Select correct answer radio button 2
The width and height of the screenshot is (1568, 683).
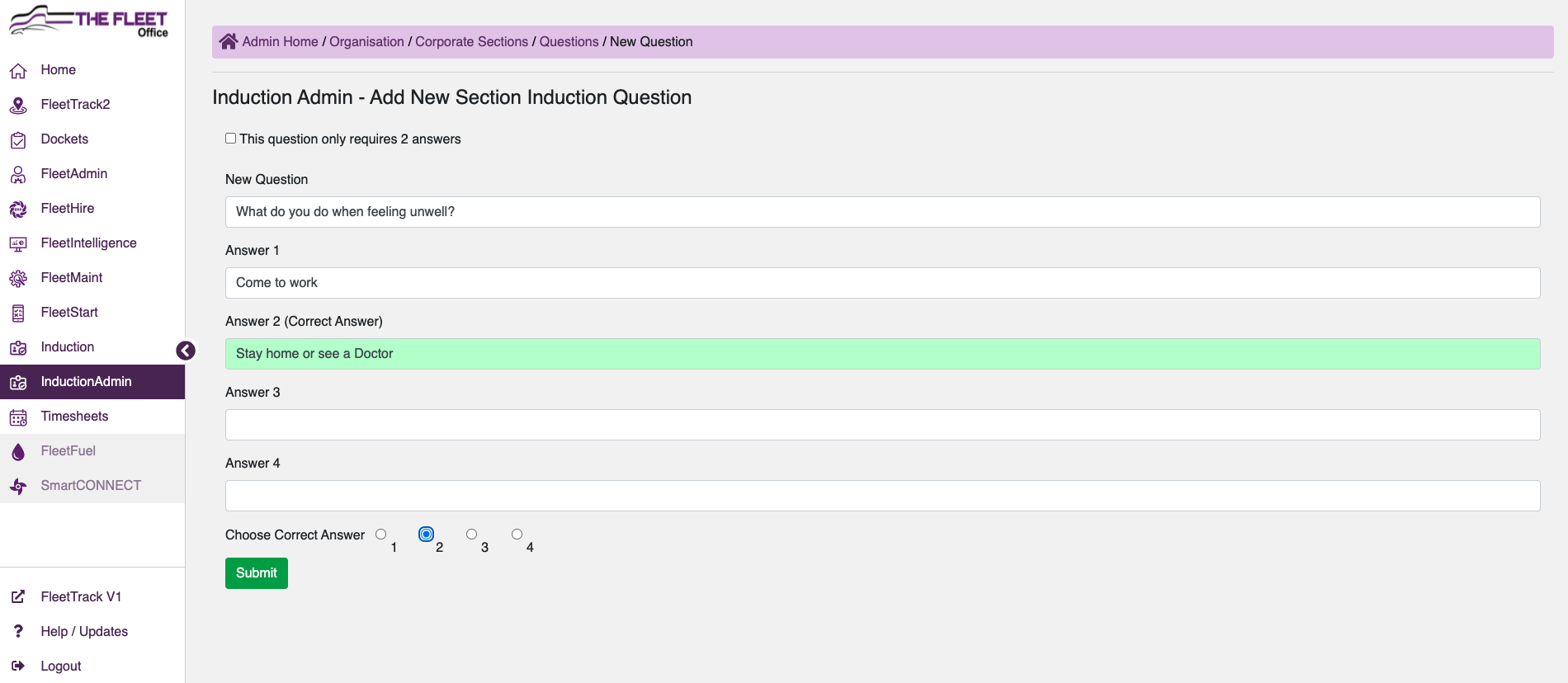427,535
